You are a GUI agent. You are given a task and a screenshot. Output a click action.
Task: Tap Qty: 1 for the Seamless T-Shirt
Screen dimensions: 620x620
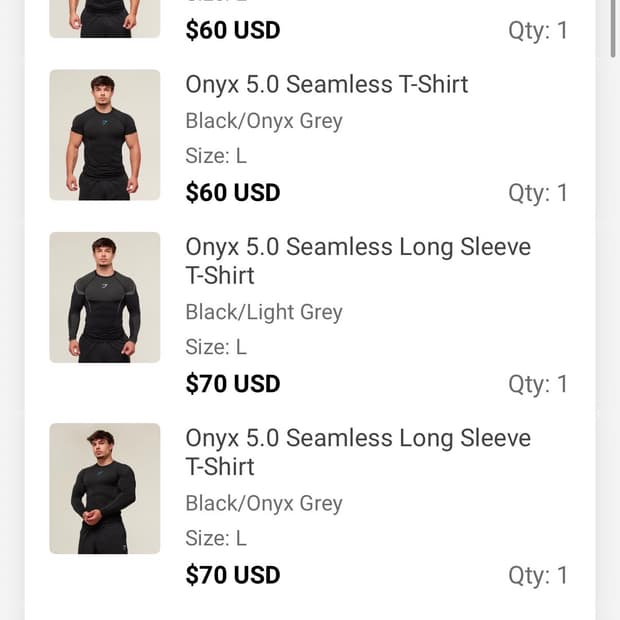click(x=537, y=193)
